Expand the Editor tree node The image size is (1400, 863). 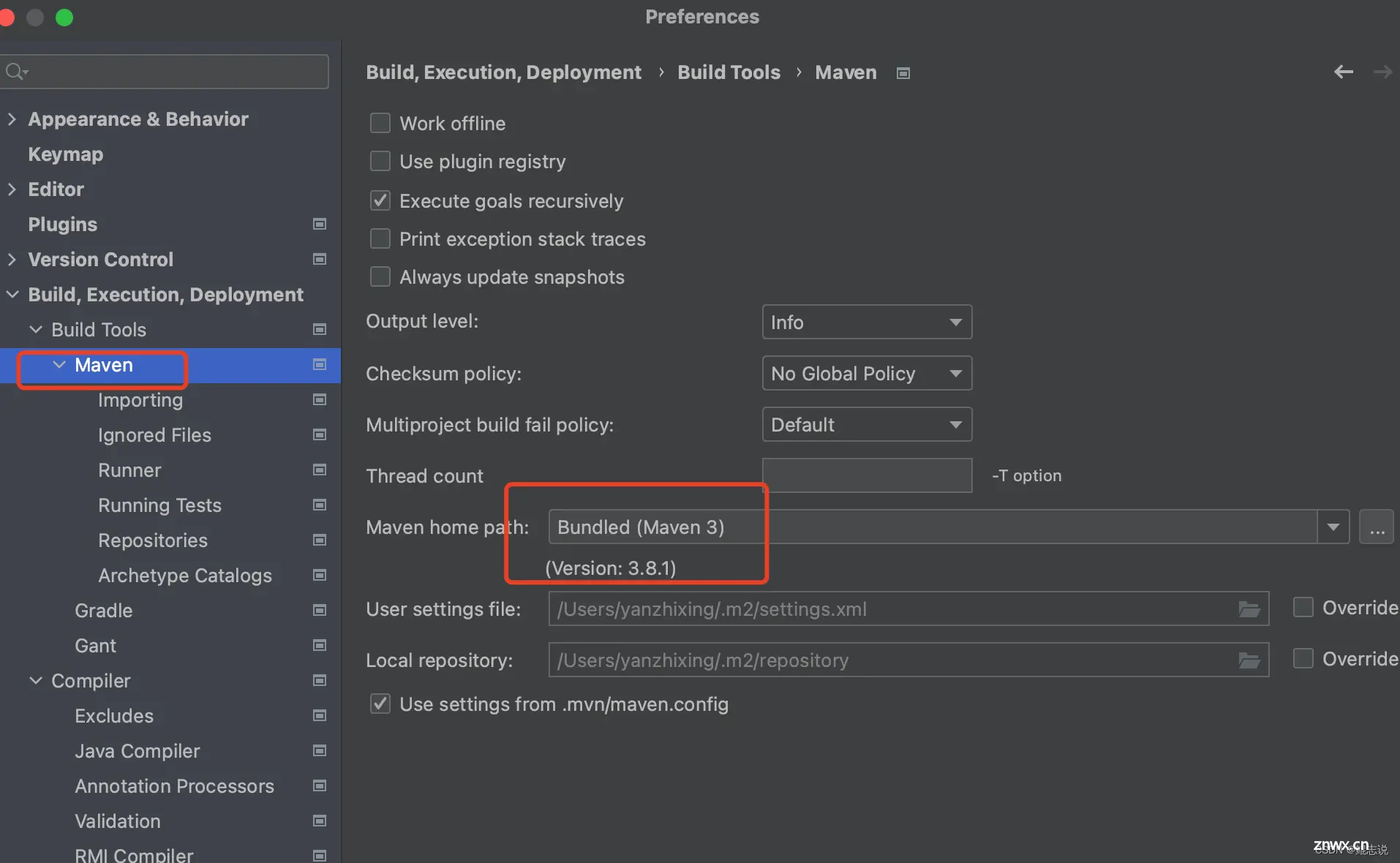pos(12,189)
